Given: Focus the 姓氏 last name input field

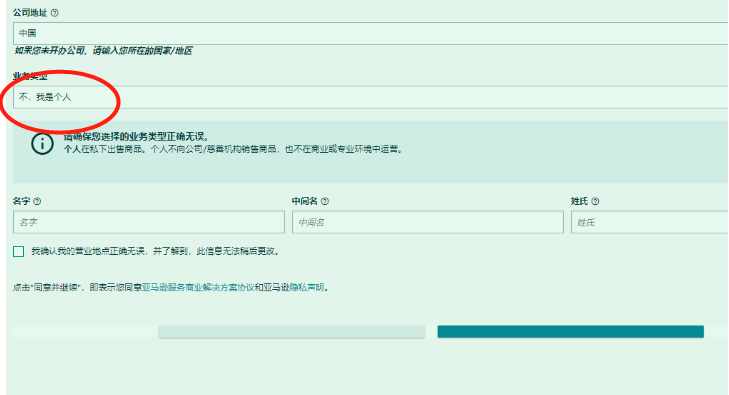Looking at the screenshot, I should [650, 222].
